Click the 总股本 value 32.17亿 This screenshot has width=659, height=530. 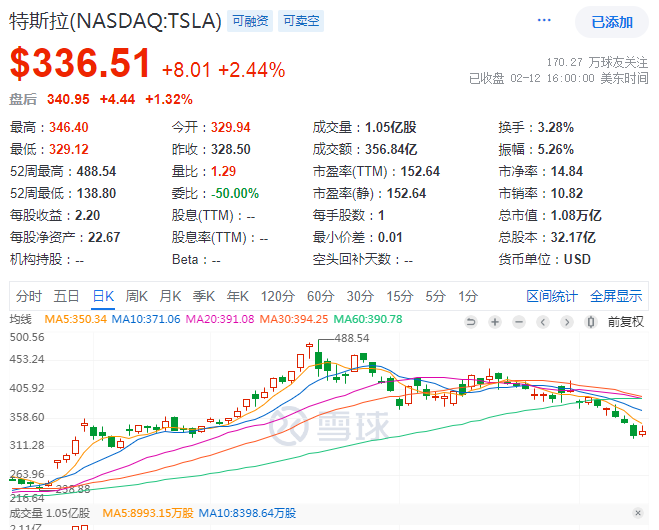[x=573, y=237]
